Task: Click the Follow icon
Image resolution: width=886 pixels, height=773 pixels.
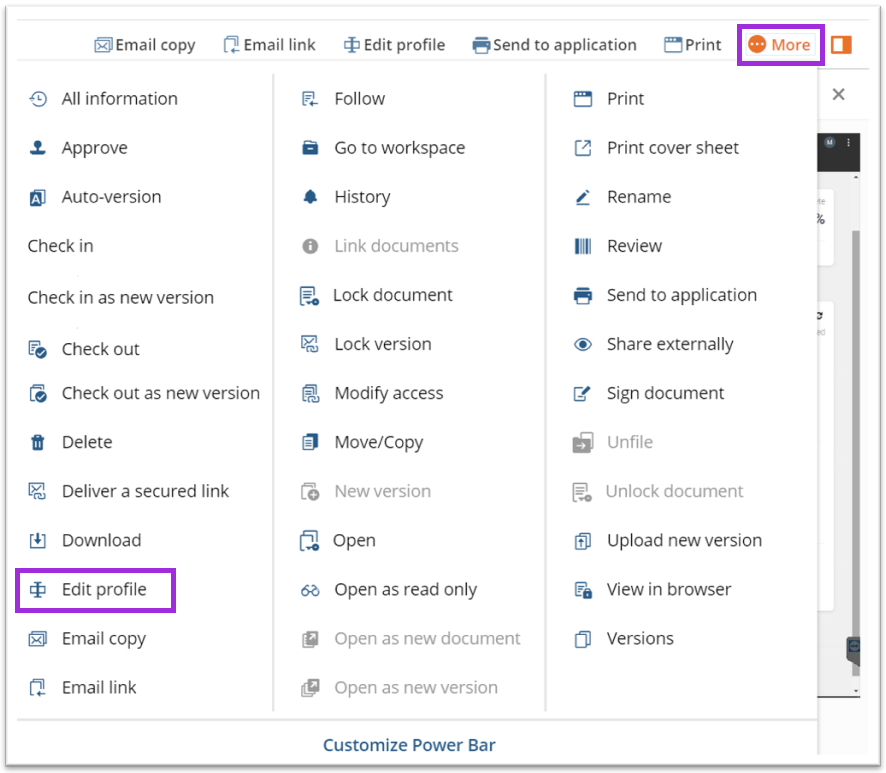Action: 310,99
